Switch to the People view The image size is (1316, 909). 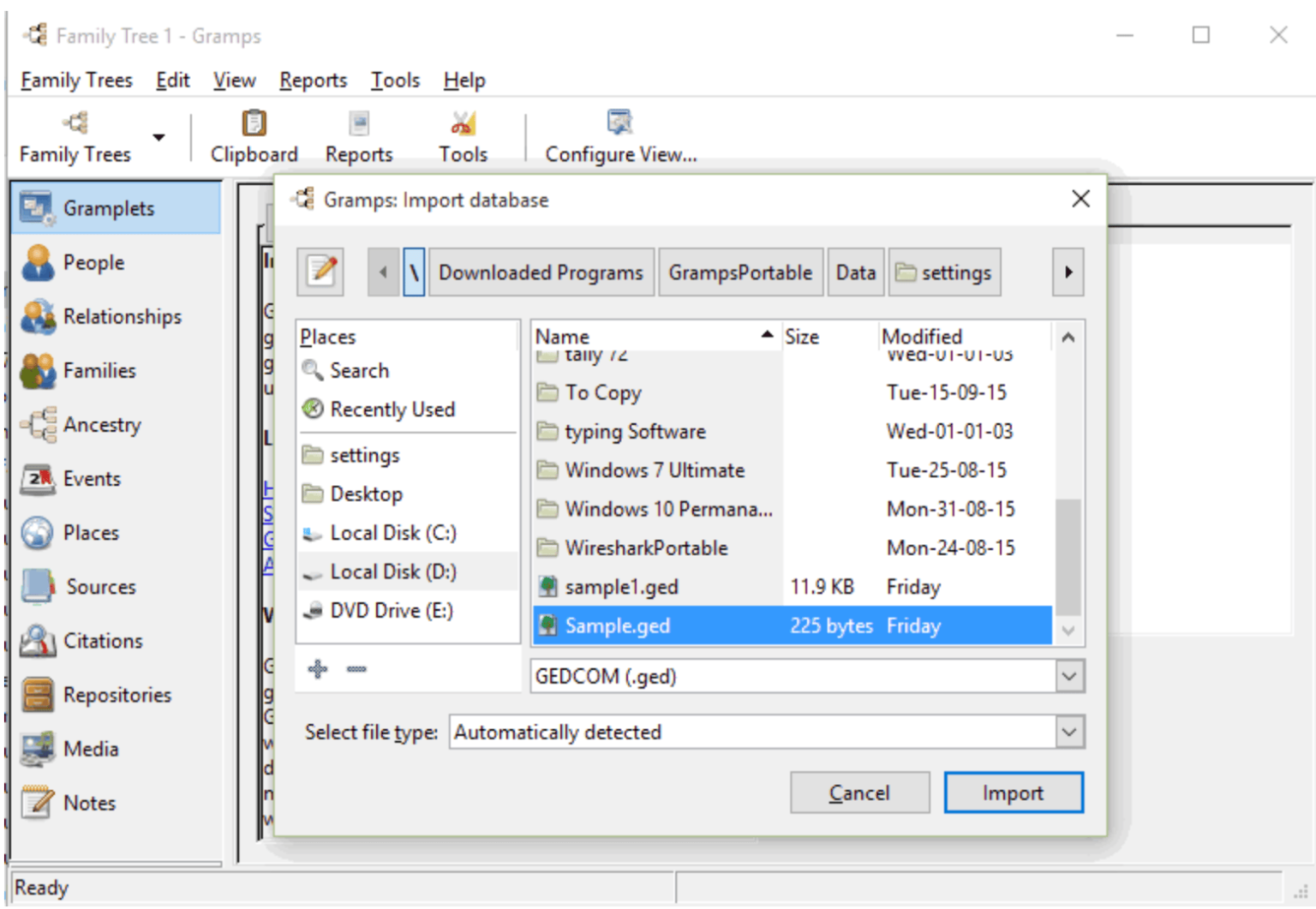pyautogui.click(x=93, y=262)
